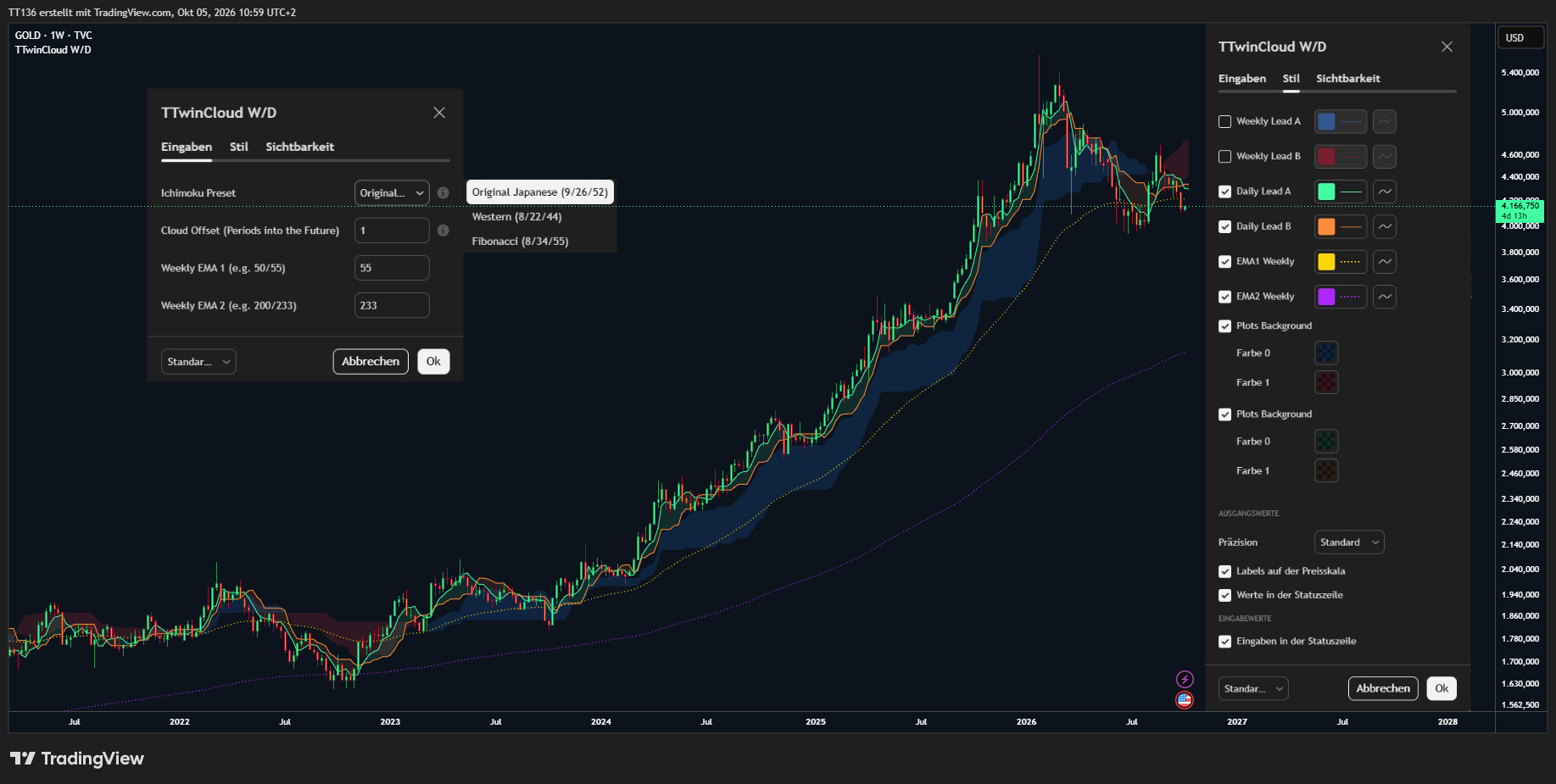
Task: Uncheck the Daily Lead A checkbox
Action: click(1224, 192)
